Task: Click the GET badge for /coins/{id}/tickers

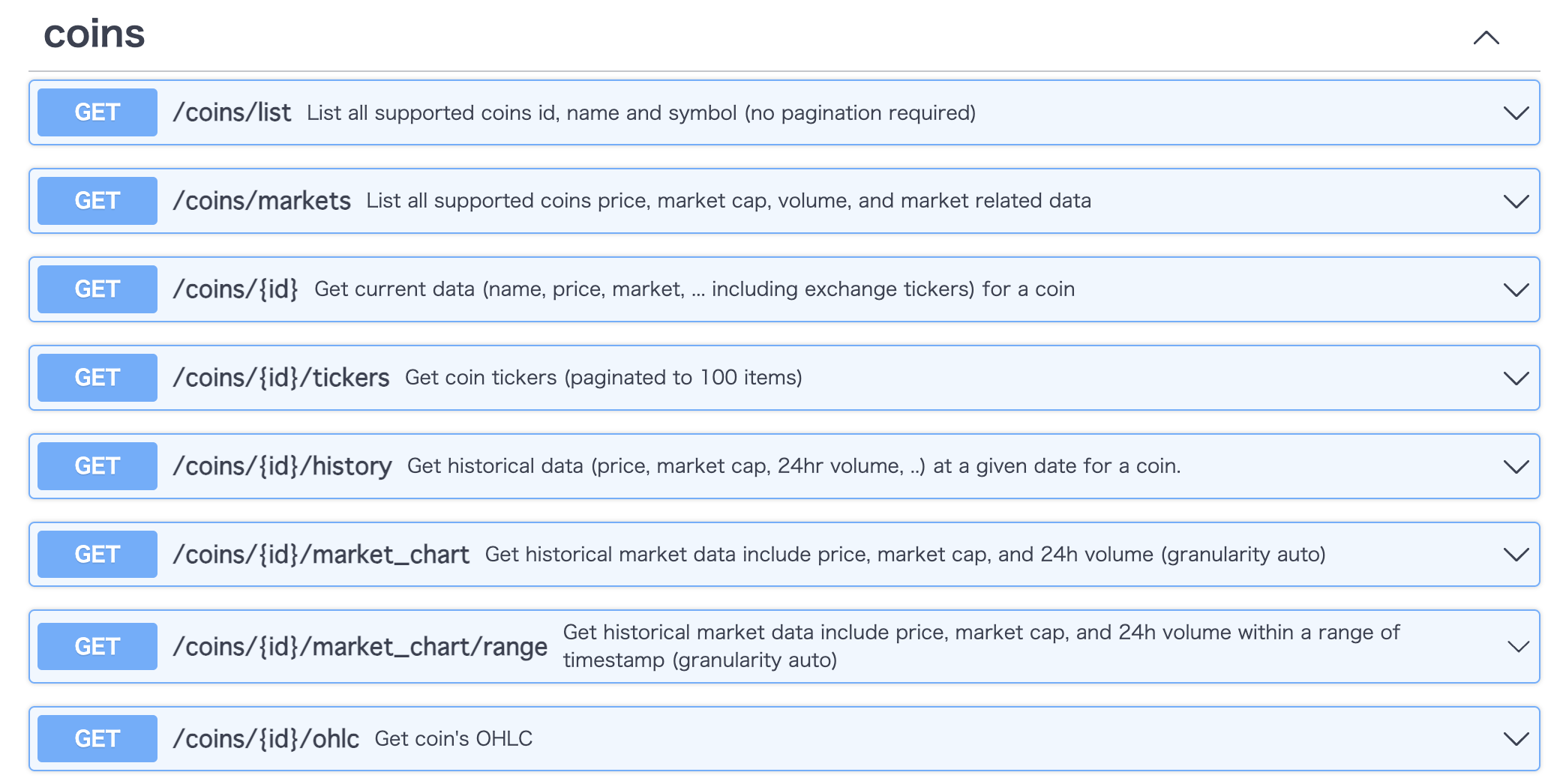Action: [x=96, y=377]
